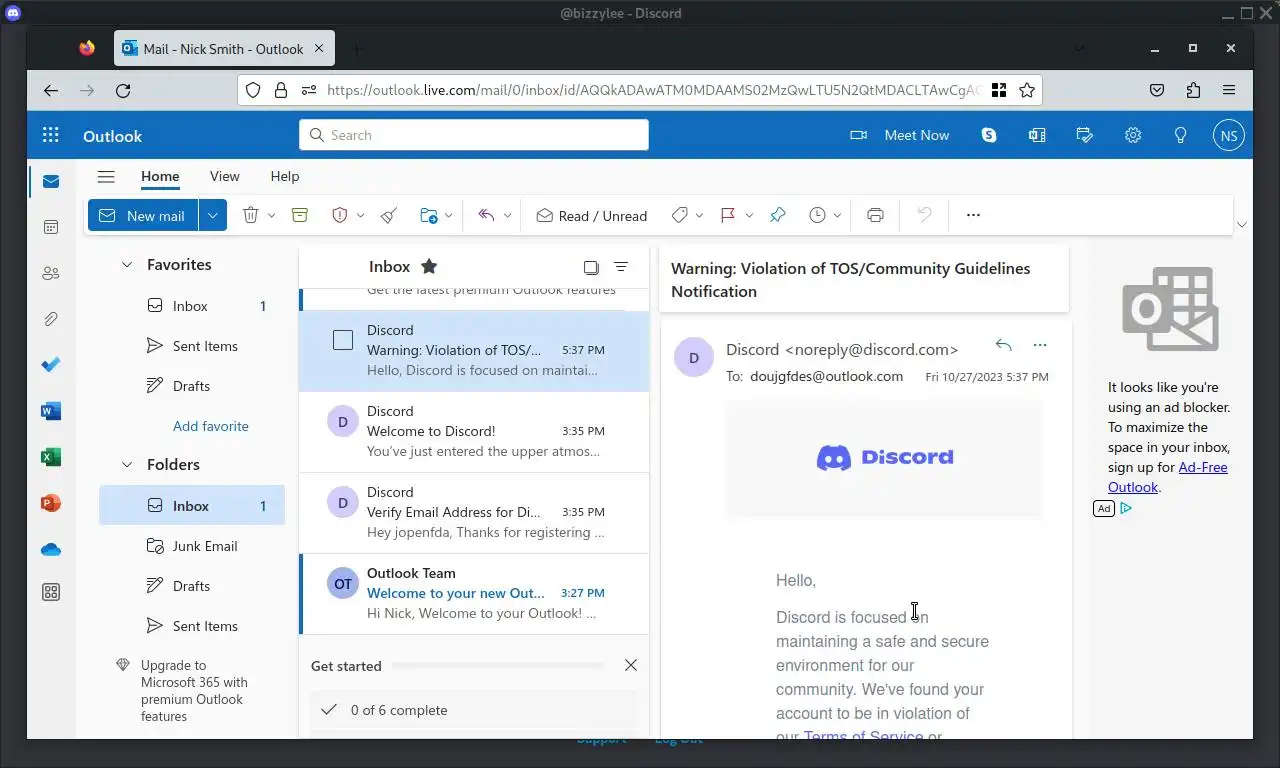Open Flag dropdown arrow

coord(748,215)
